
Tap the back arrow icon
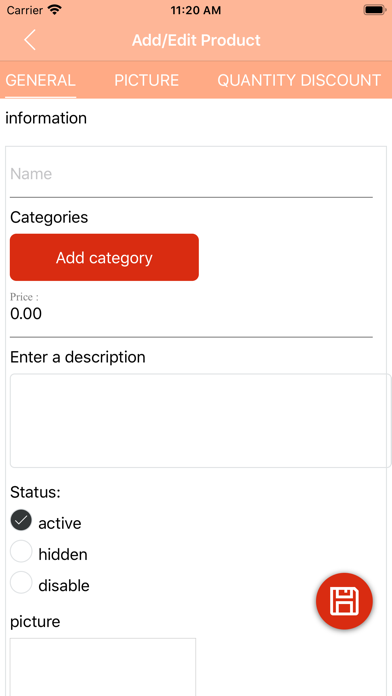pyautogui.click(x=30, y=40)
